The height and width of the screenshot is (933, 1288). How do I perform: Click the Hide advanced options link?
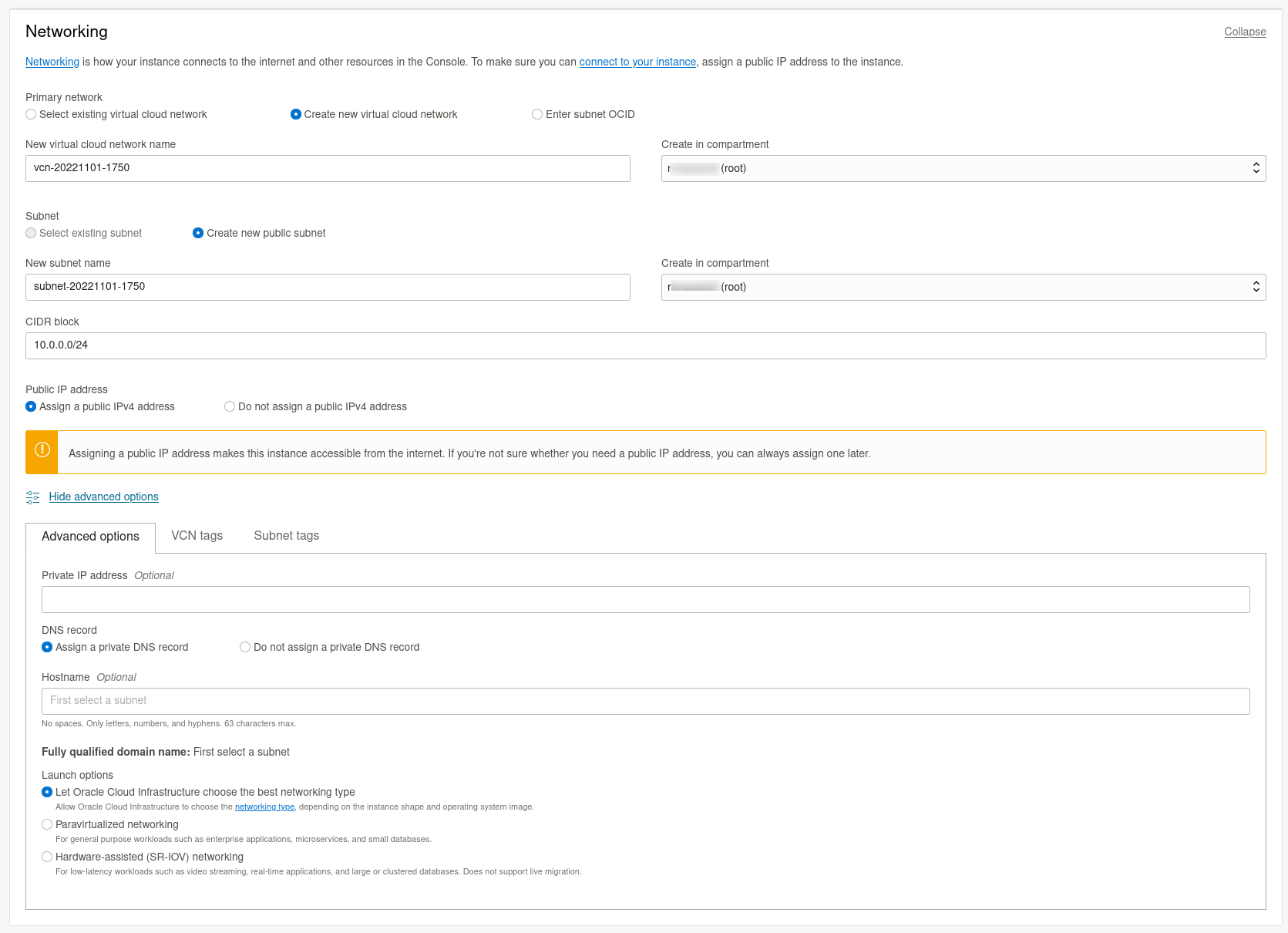click(103, 497)
